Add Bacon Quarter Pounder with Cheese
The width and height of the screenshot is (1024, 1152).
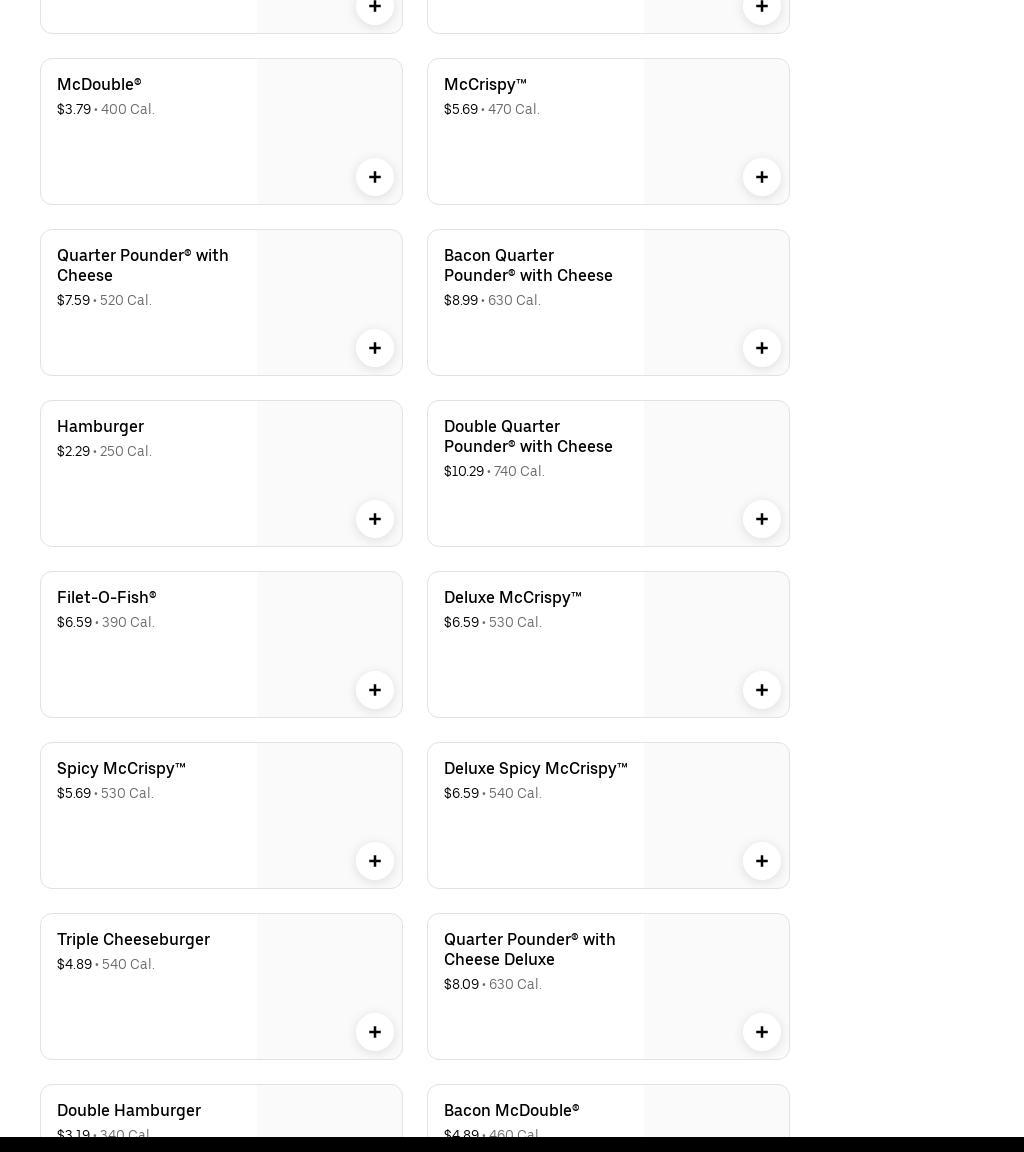(x=762, y=348)
